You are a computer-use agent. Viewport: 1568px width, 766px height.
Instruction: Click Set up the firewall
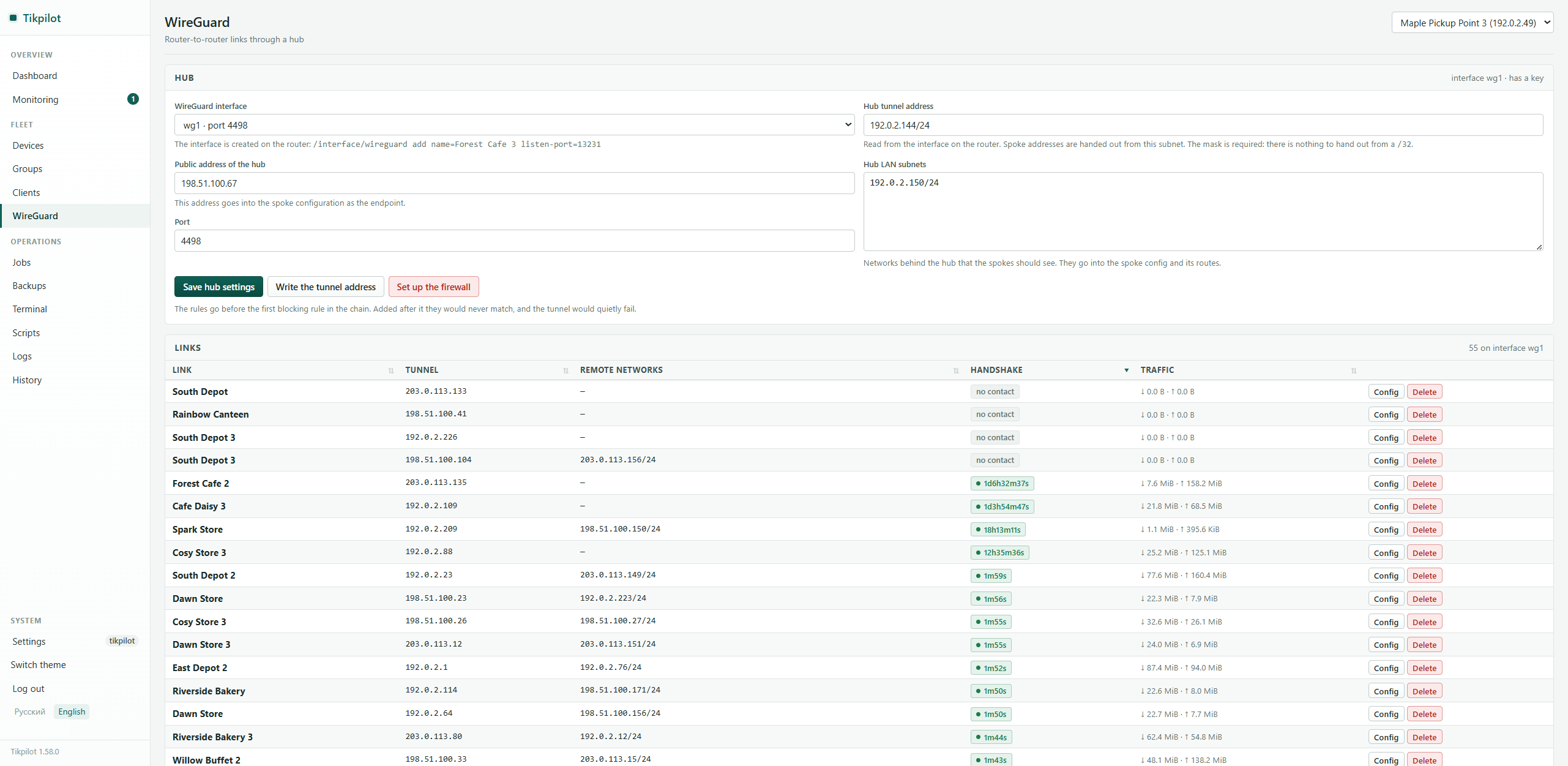433,287
